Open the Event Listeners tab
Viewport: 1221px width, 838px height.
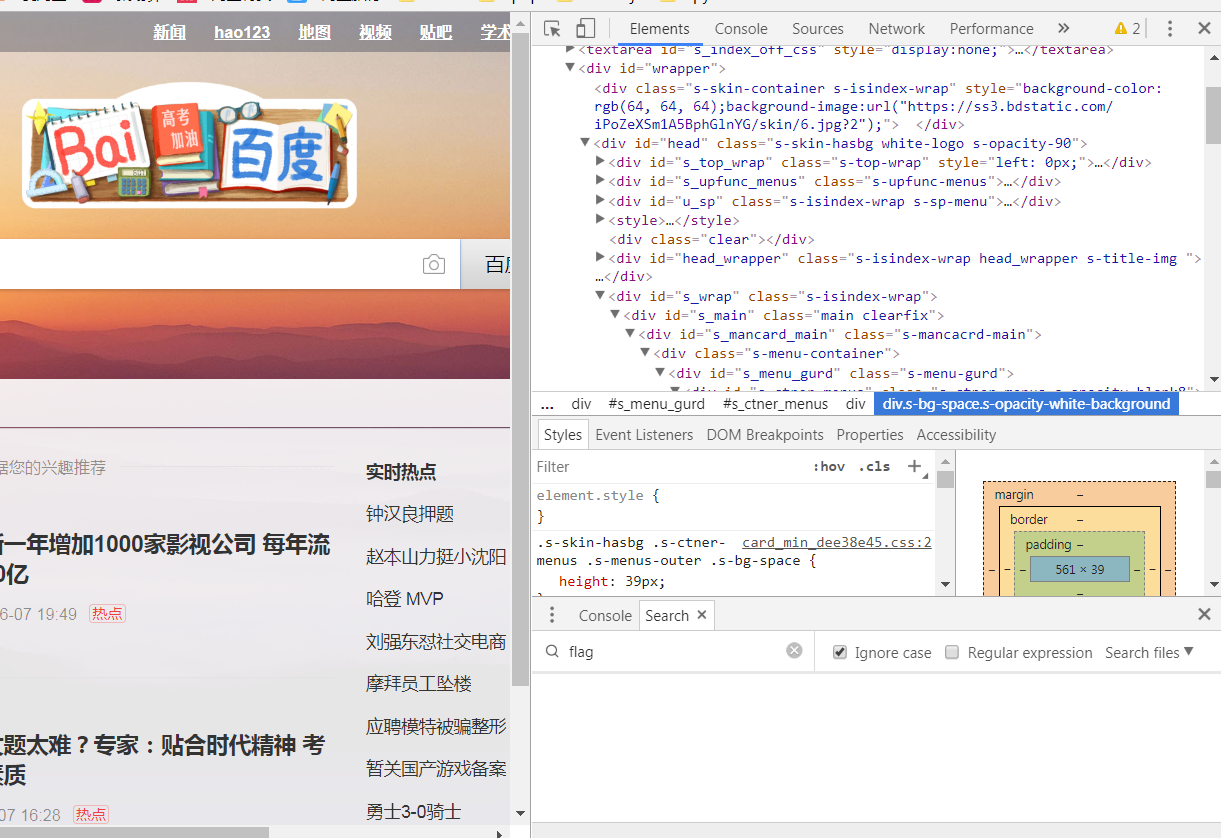[643, 435]
